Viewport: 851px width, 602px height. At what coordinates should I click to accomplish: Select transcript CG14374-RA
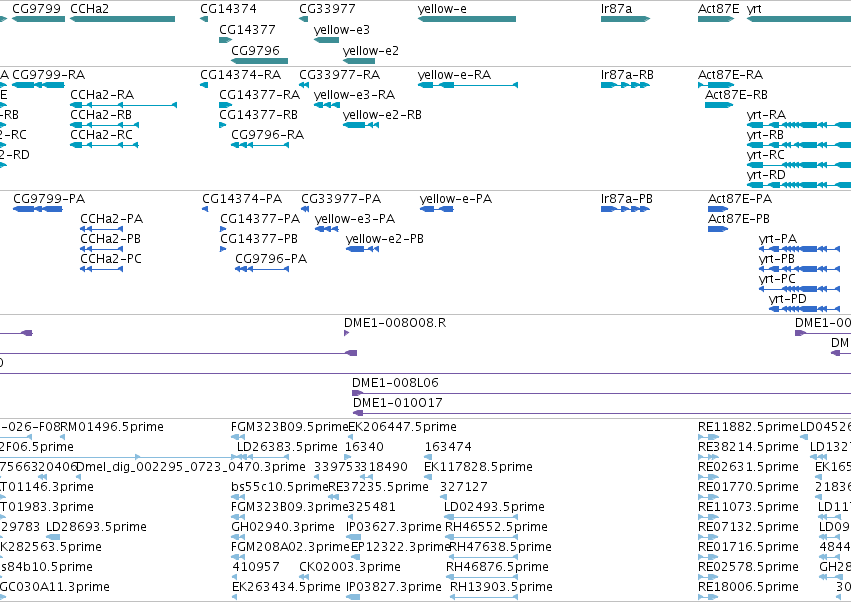(204, 85)
